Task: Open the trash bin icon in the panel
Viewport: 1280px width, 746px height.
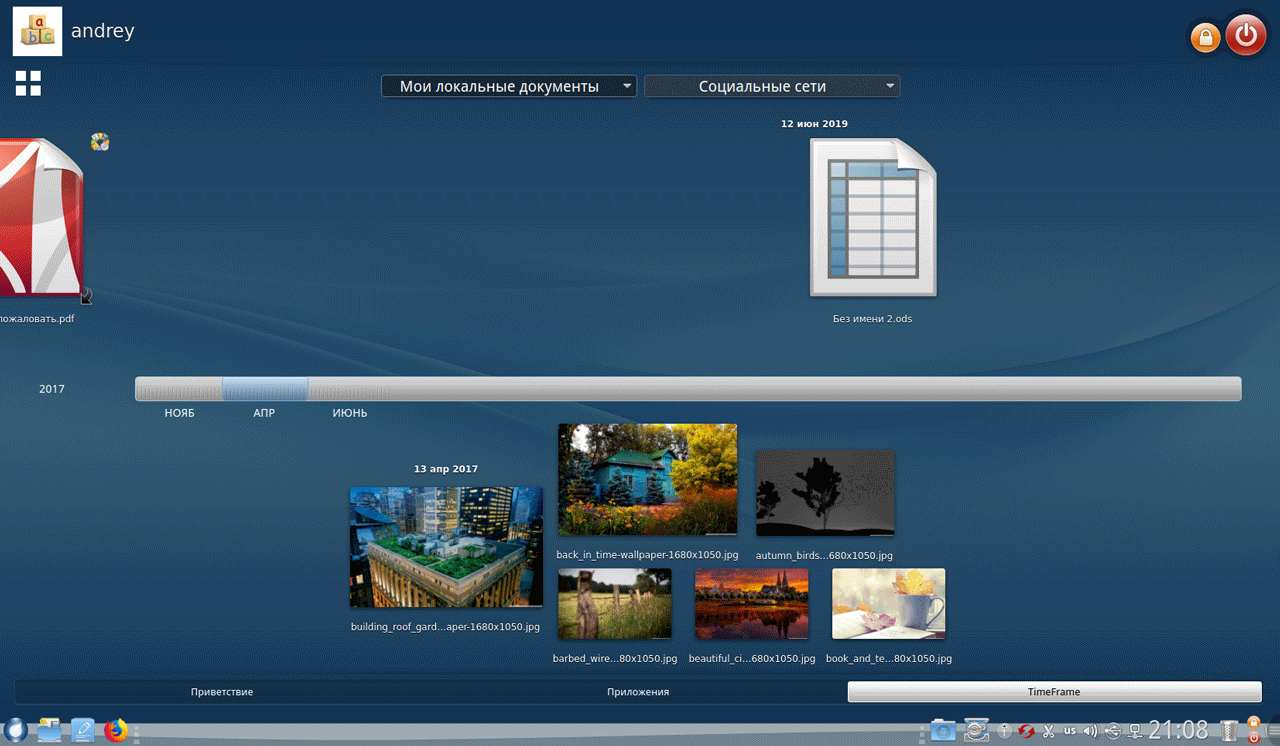Action: 1230,731
